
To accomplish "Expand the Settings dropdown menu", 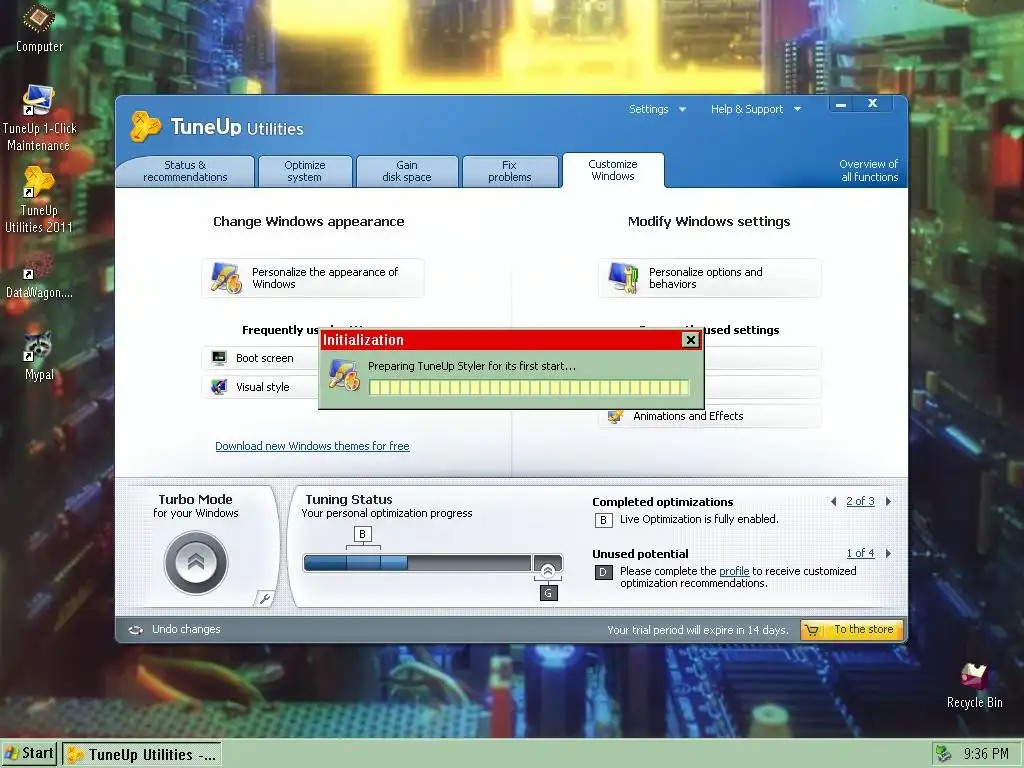I will click(x=657, y=109).
